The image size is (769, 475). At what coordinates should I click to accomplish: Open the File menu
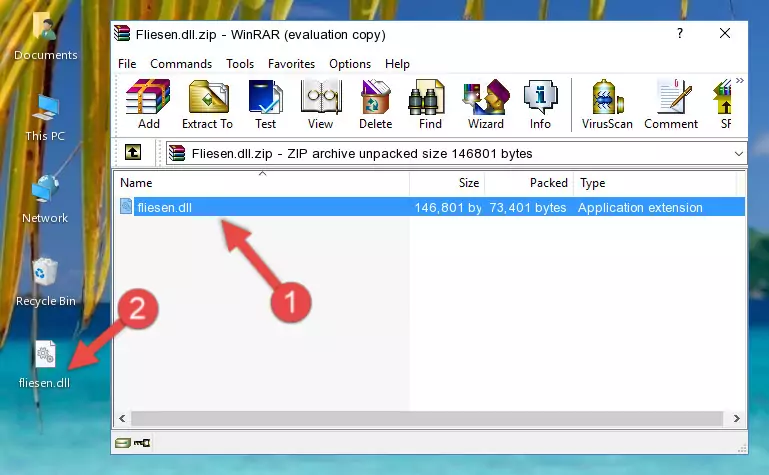coord(127,64)
